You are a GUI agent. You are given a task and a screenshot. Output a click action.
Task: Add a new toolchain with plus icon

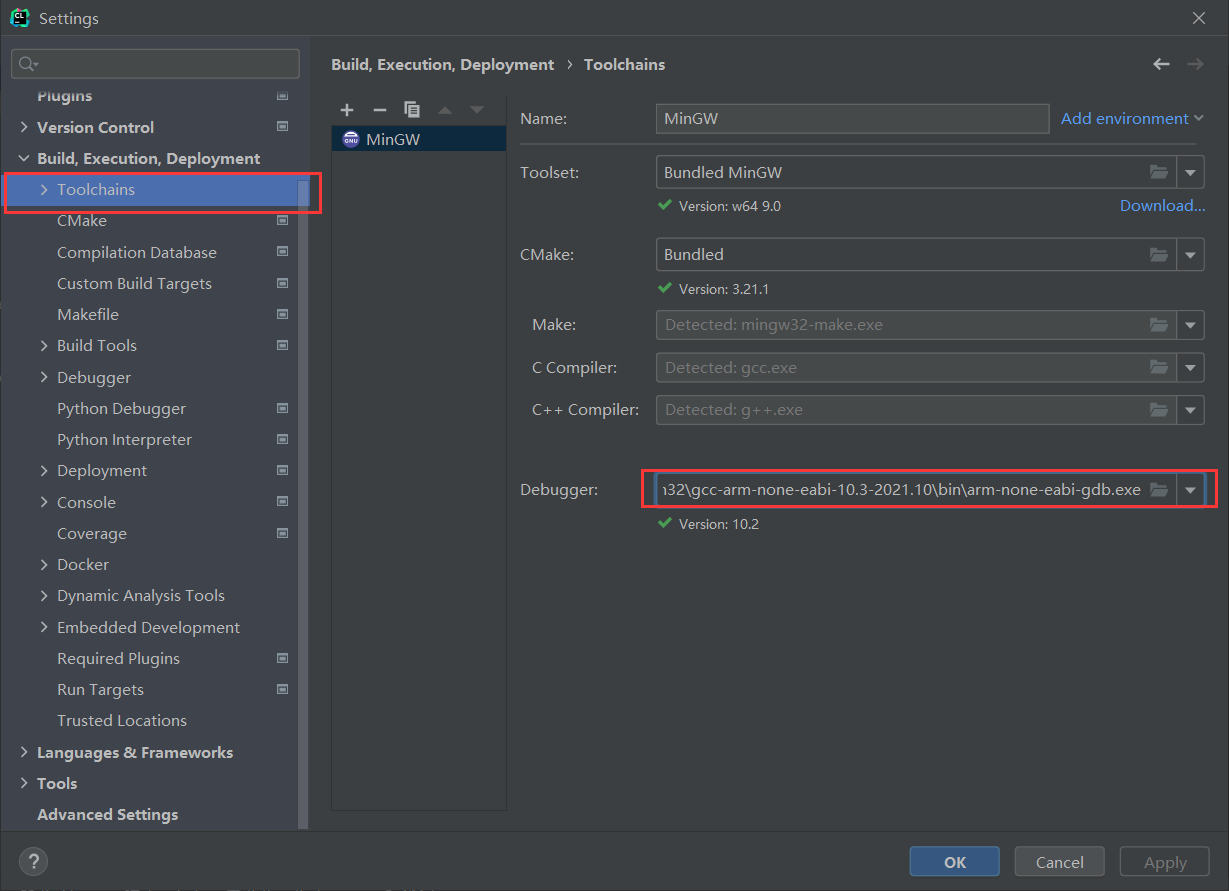[x=347, y=109]
